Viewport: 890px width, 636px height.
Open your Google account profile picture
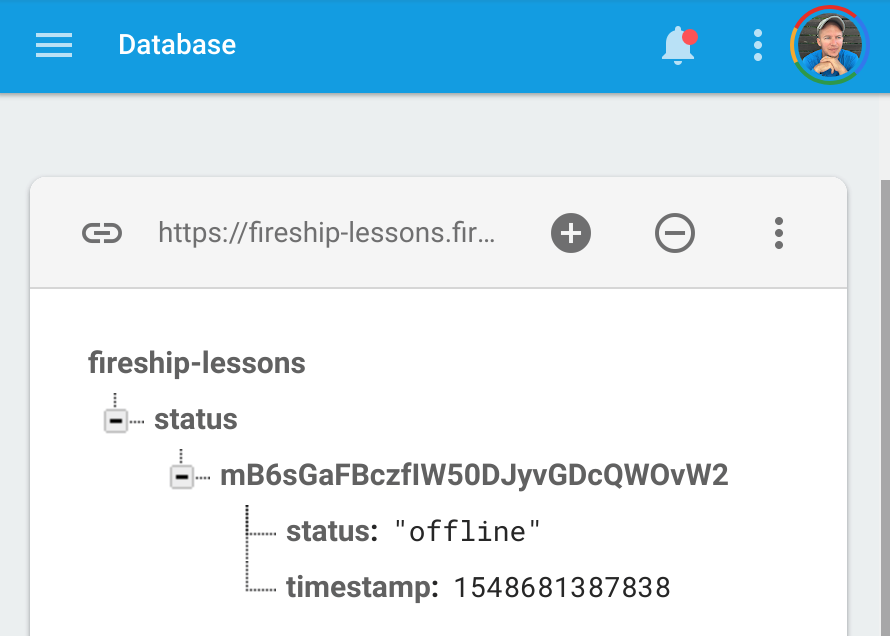828,45
